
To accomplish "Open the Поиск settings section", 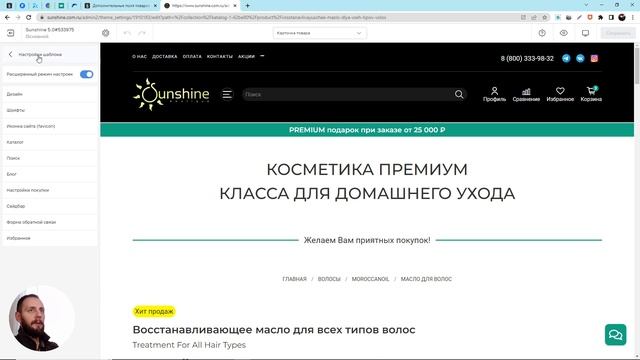I will coord(50,158).
